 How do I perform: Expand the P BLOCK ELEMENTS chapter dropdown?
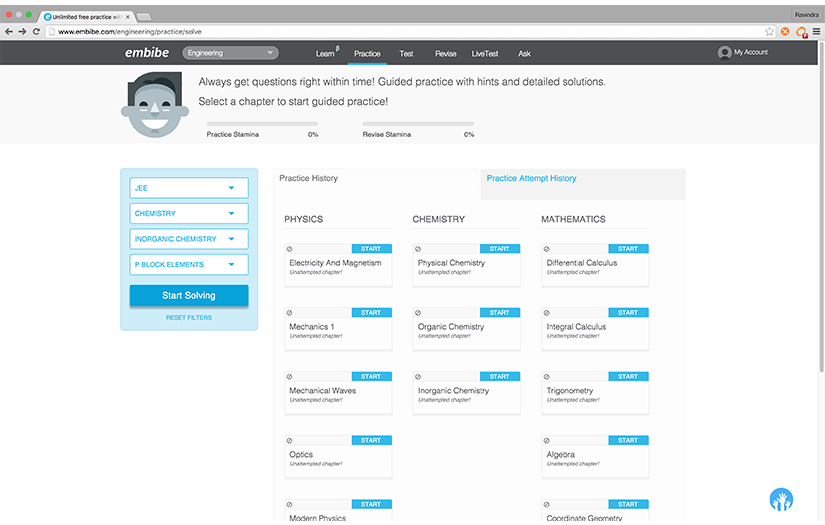coord(189,265)
